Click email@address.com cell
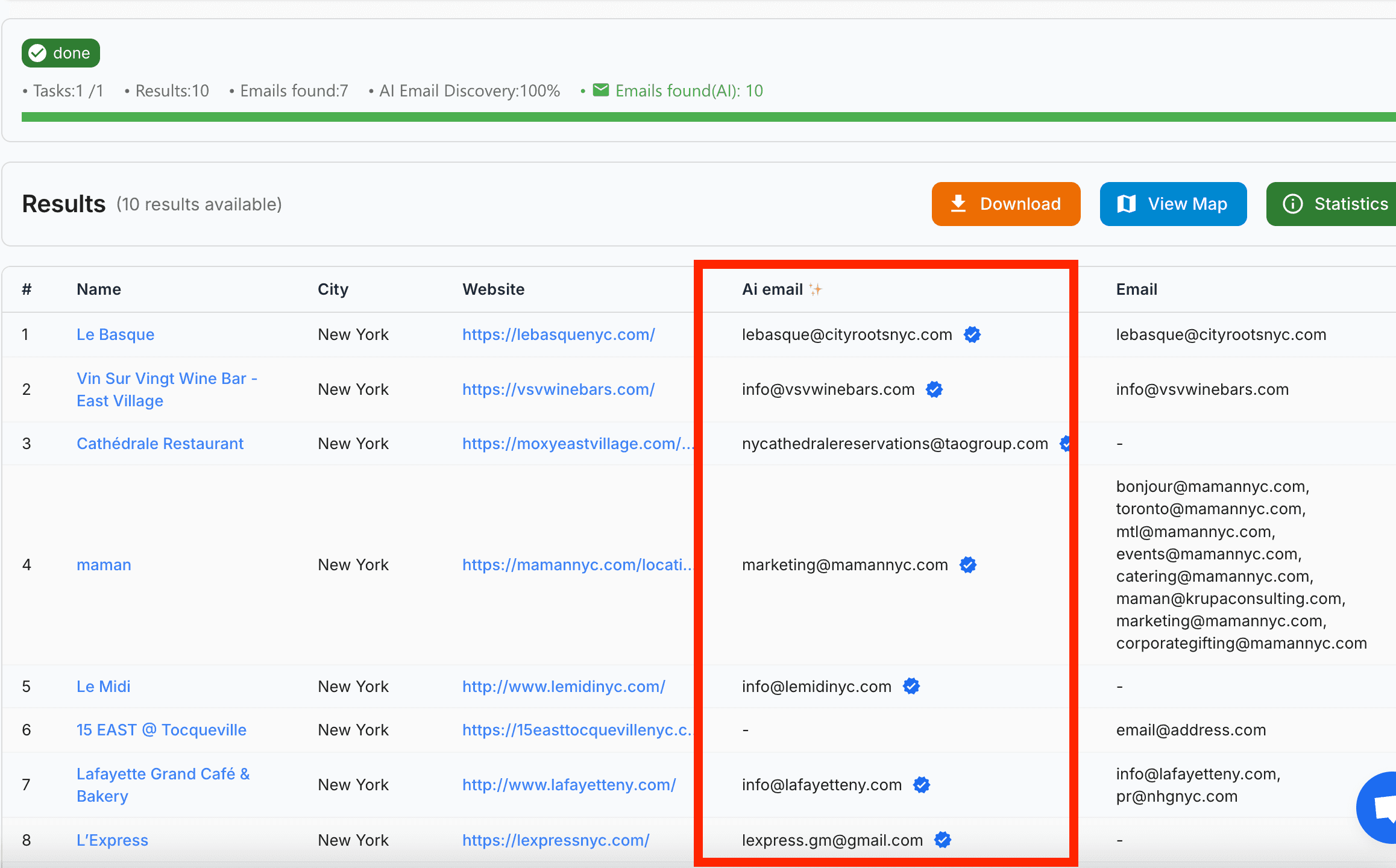Image resolution: width=1396 pixels, height=868 pixels. coord(1190,730)
